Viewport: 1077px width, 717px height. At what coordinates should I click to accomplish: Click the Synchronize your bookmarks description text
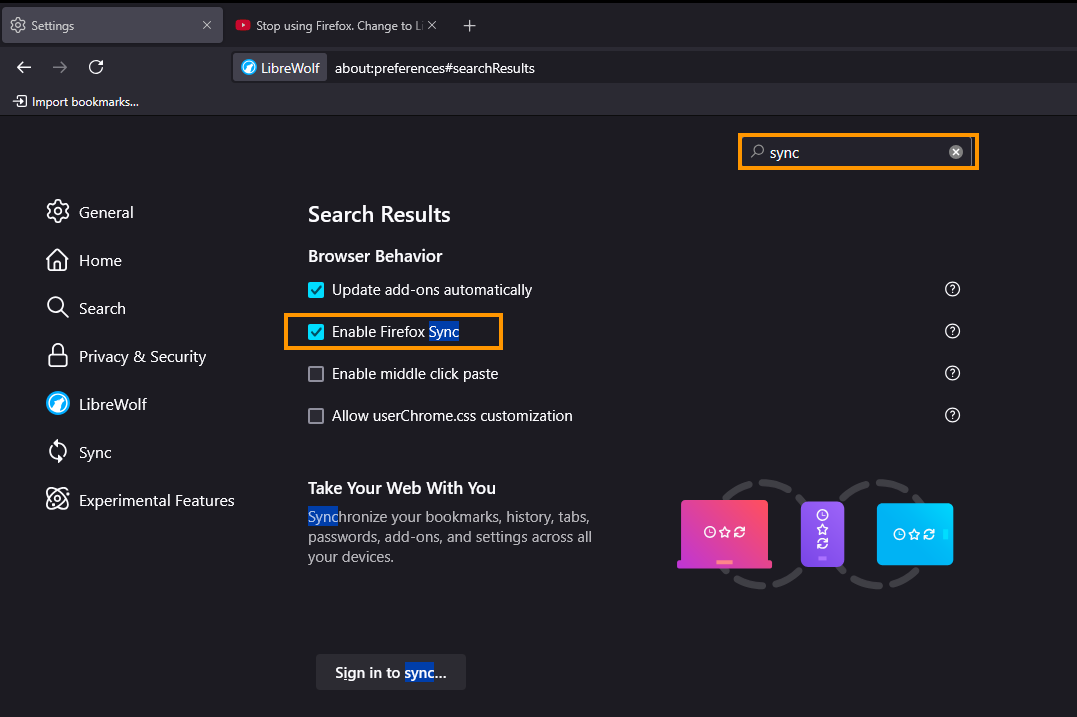pyautogui.click(x=450, y=536)
